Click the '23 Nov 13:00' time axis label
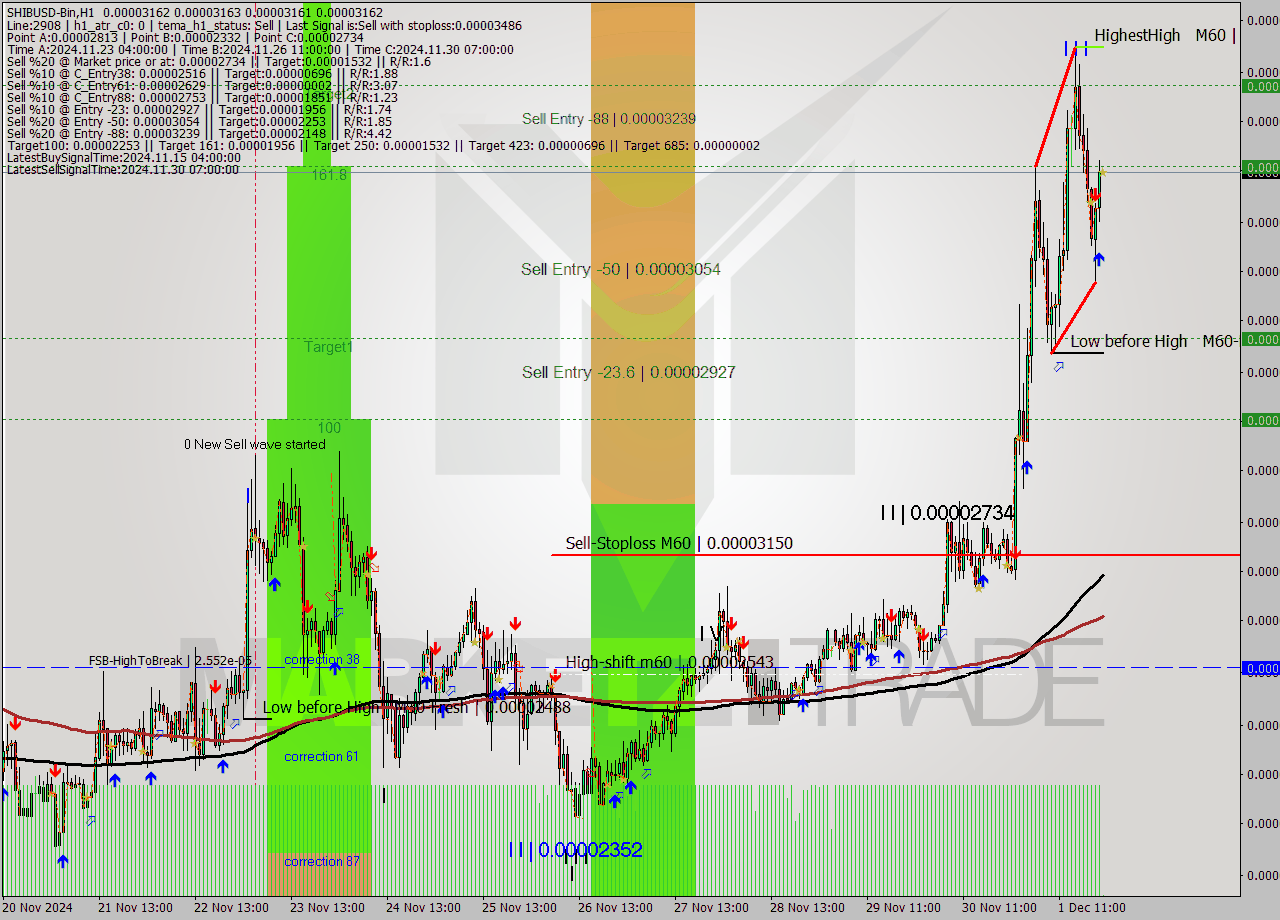Viewport: 1280px width, 920px height. coord(327,908)
